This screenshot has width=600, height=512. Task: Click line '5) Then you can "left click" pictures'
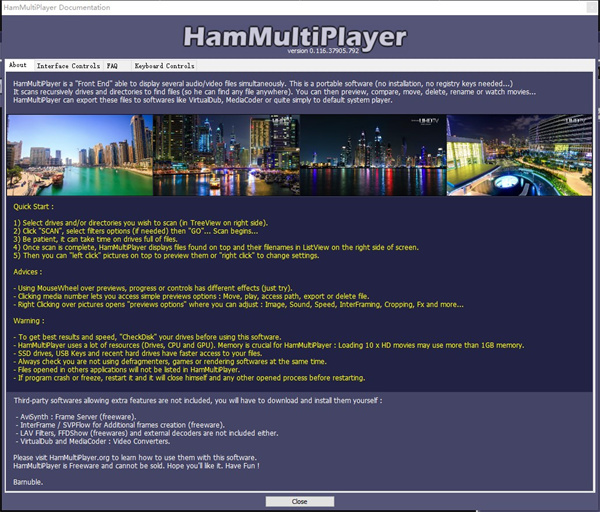point(166,255)
